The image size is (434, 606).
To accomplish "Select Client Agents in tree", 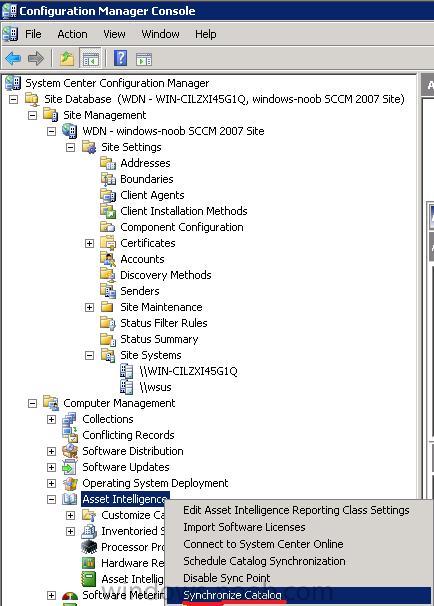I will (152, 195).
